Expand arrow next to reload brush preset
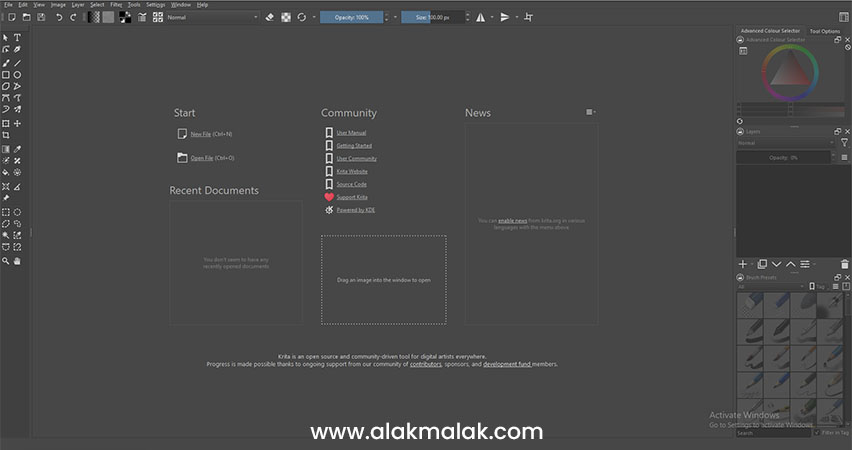Viewport: 852px width, 450px height. [x=314, y=17]
